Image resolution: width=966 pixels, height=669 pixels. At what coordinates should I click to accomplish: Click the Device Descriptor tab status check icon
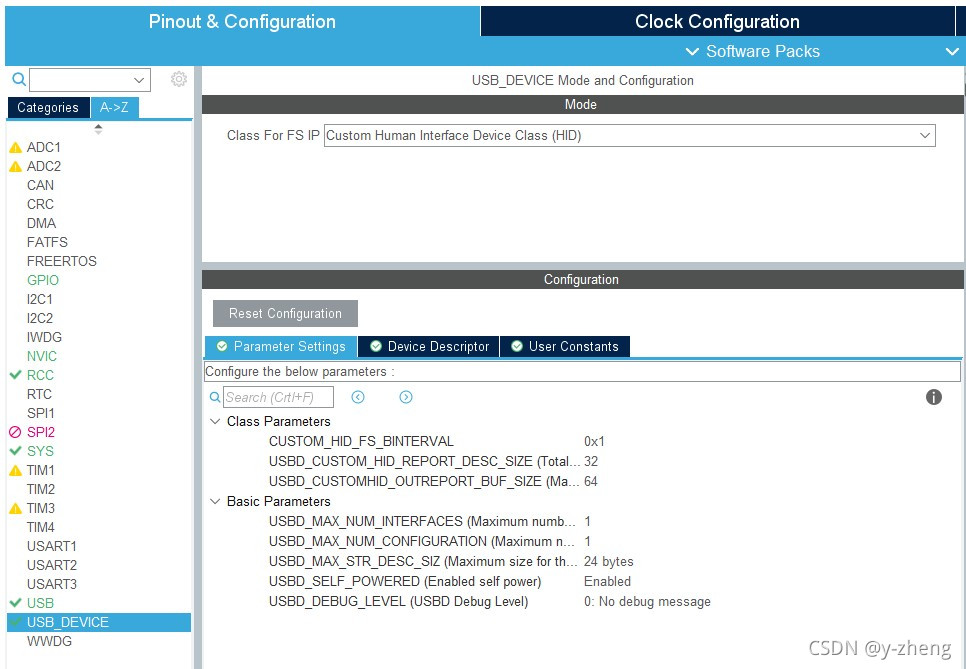[375, 346]
